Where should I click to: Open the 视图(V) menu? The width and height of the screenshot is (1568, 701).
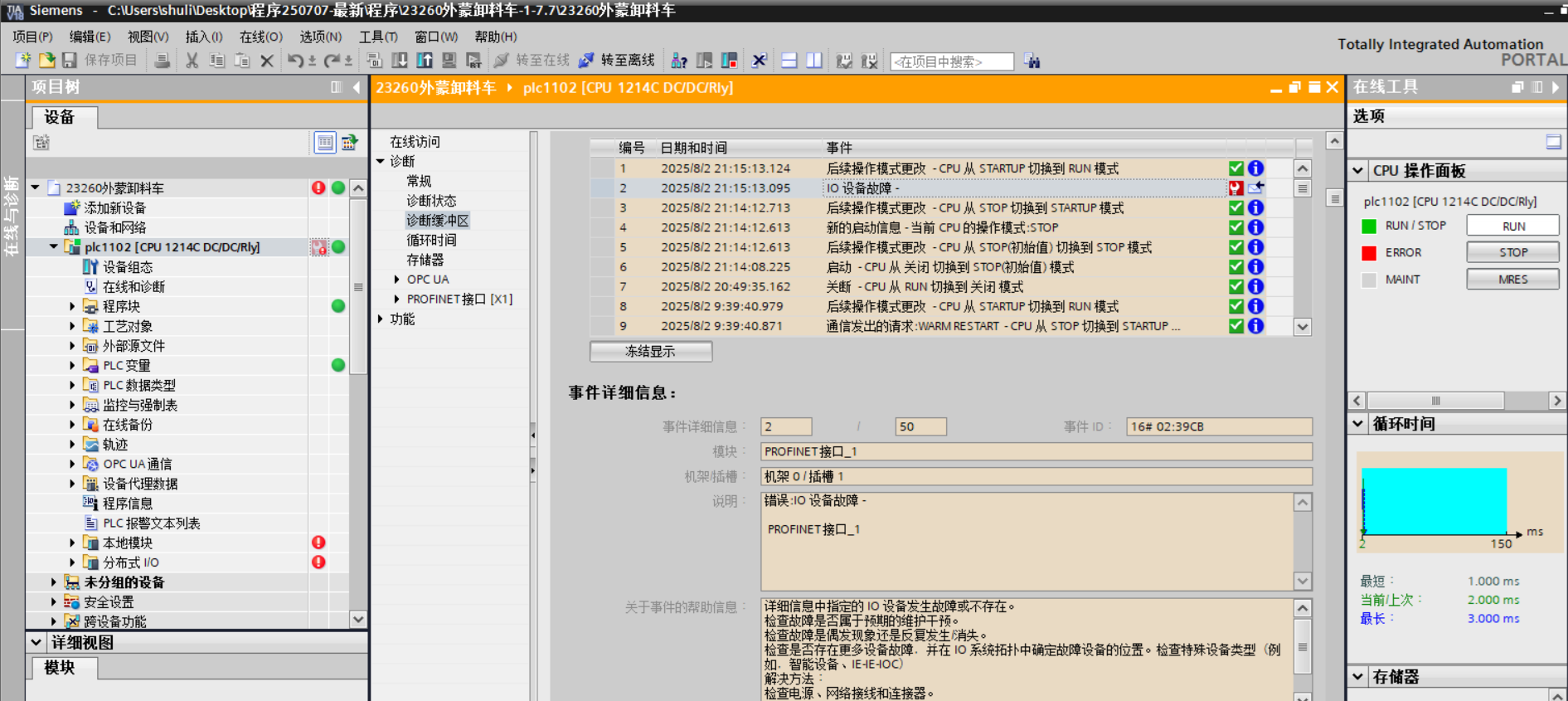(148, 37)
